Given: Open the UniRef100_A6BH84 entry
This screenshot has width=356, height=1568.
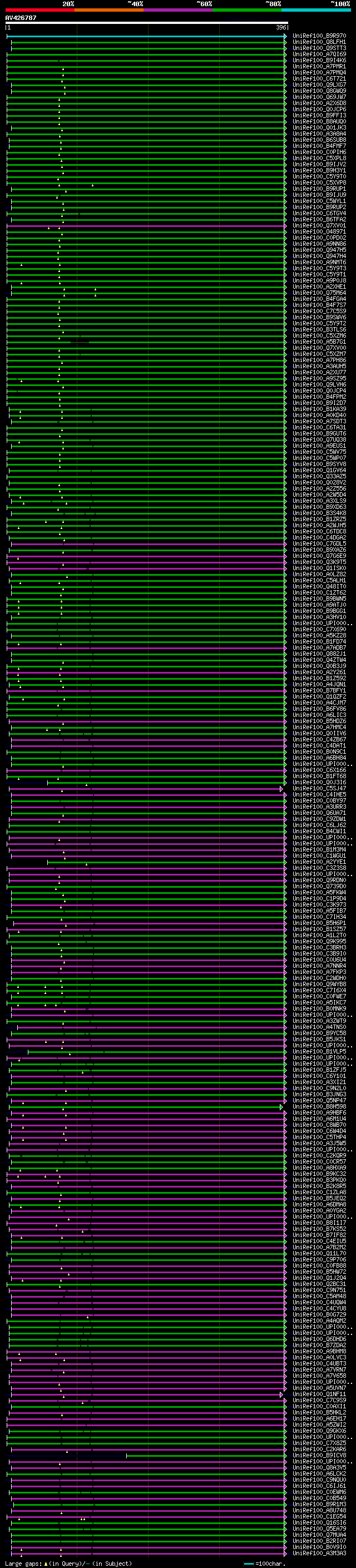Looking at the screenshot, I should click(319, 758).
